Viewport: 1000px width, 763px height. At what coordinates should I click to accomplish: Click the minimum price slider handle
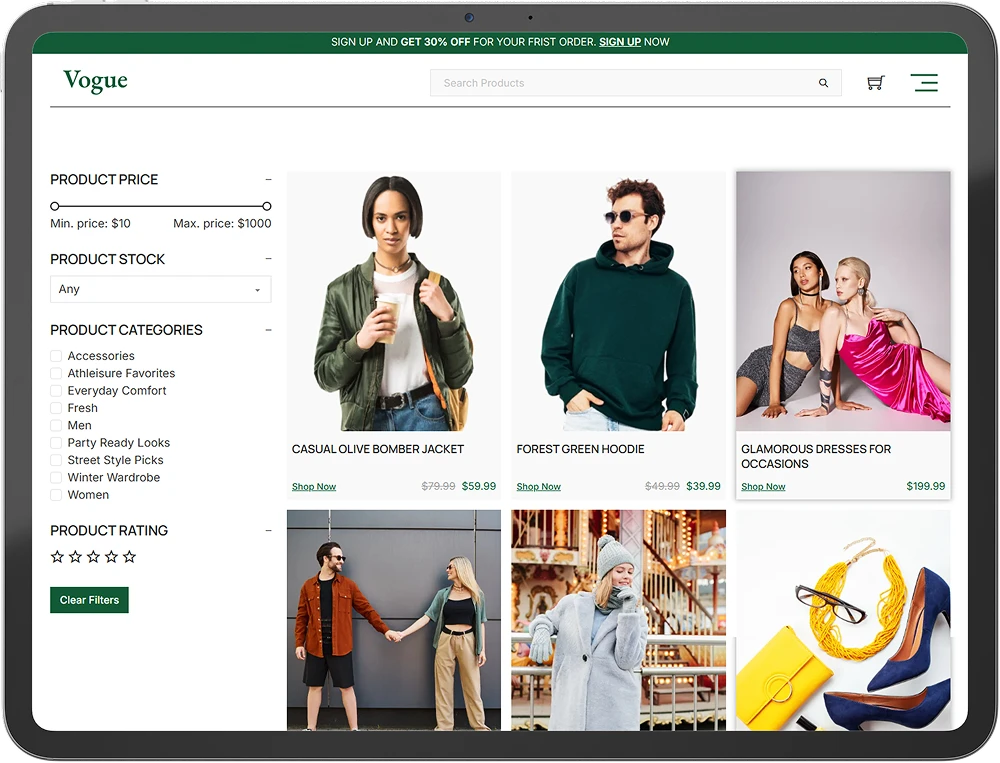(55, 206)
